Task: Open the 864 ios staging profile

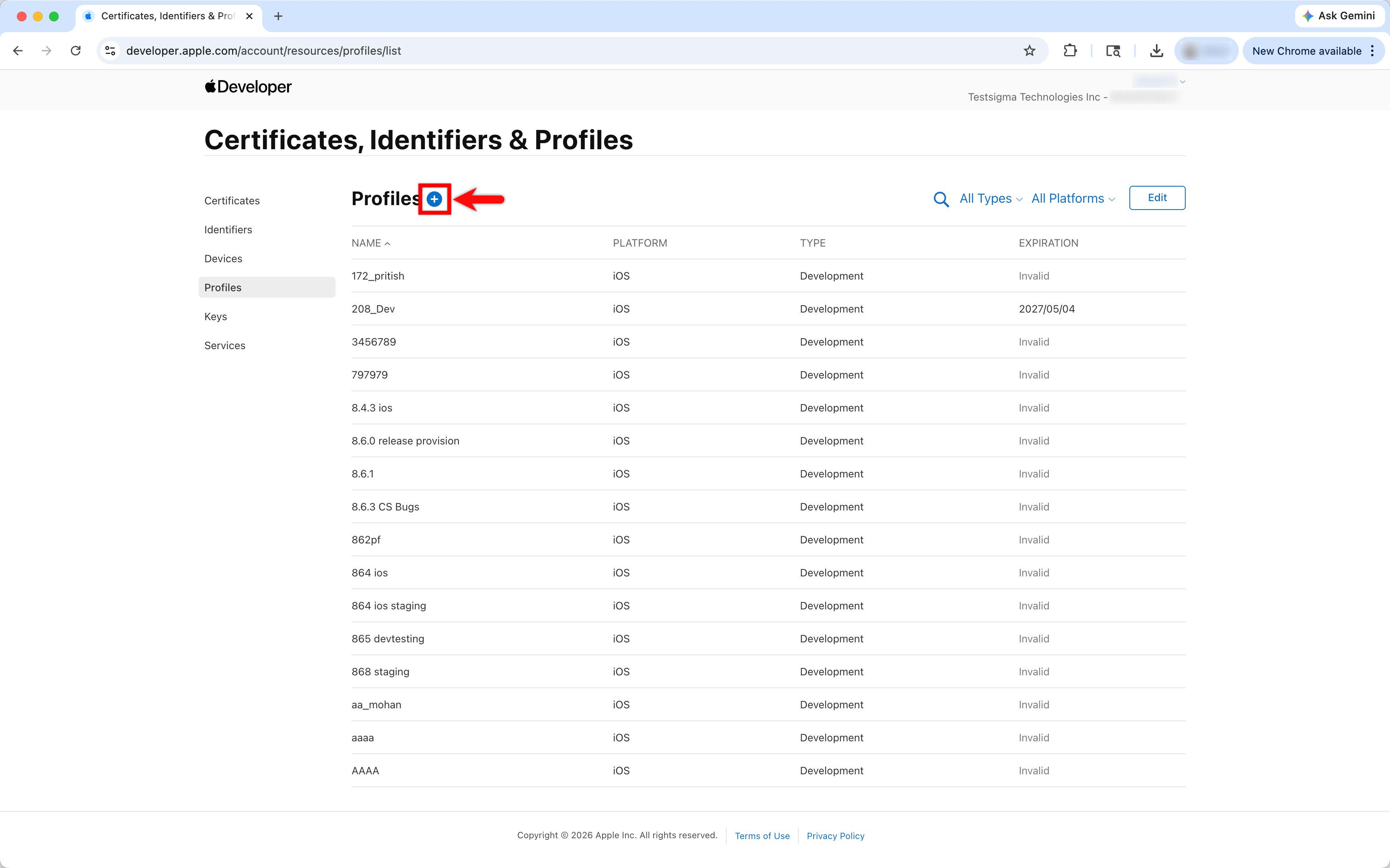Action: click(769, 606)
